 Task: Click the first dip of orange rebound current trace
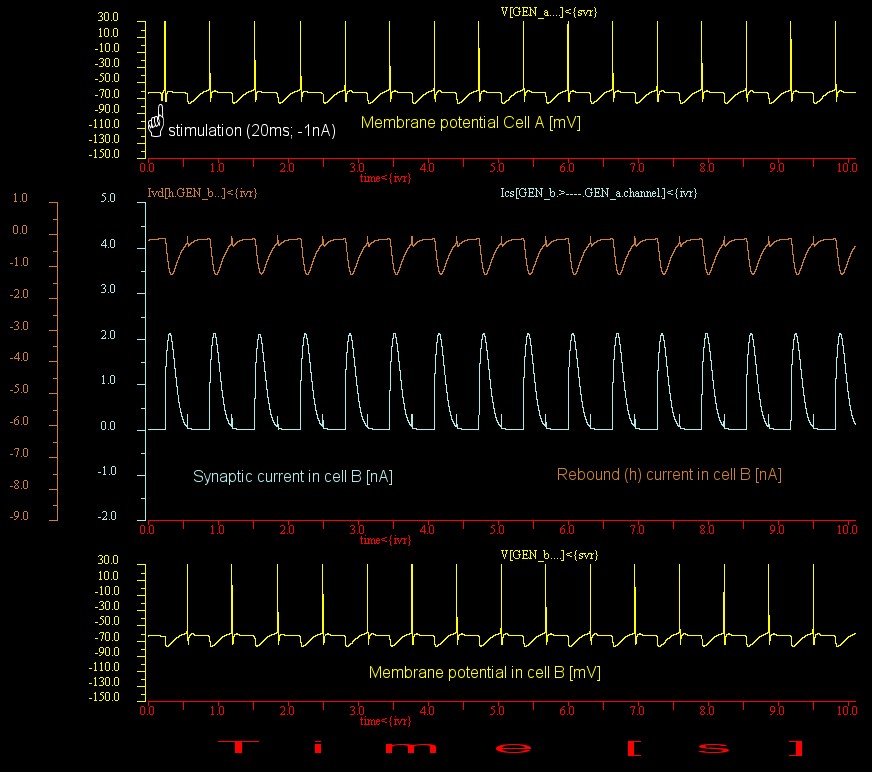[171, 272]
